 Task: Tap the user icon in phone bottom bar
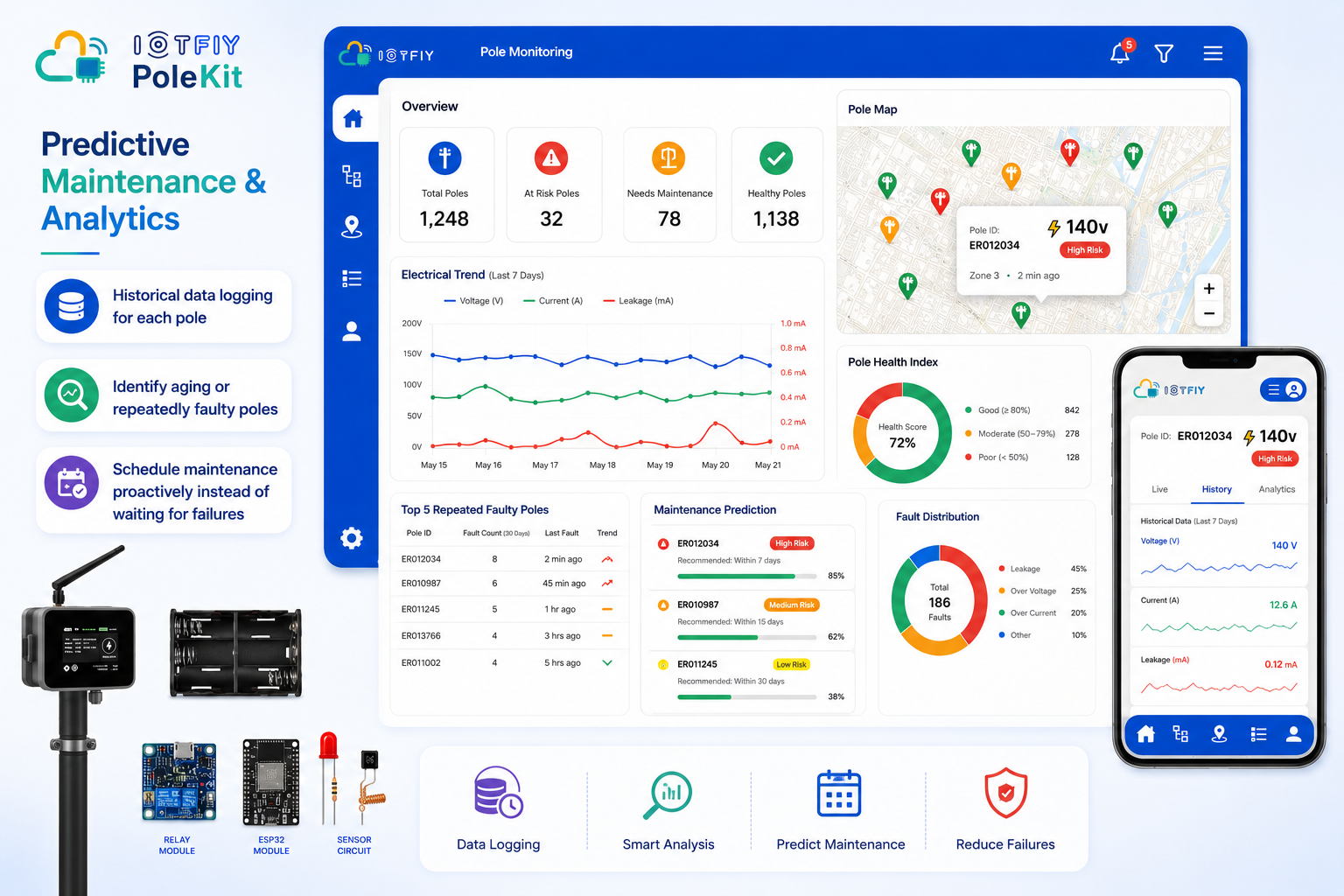(1293, 735)
